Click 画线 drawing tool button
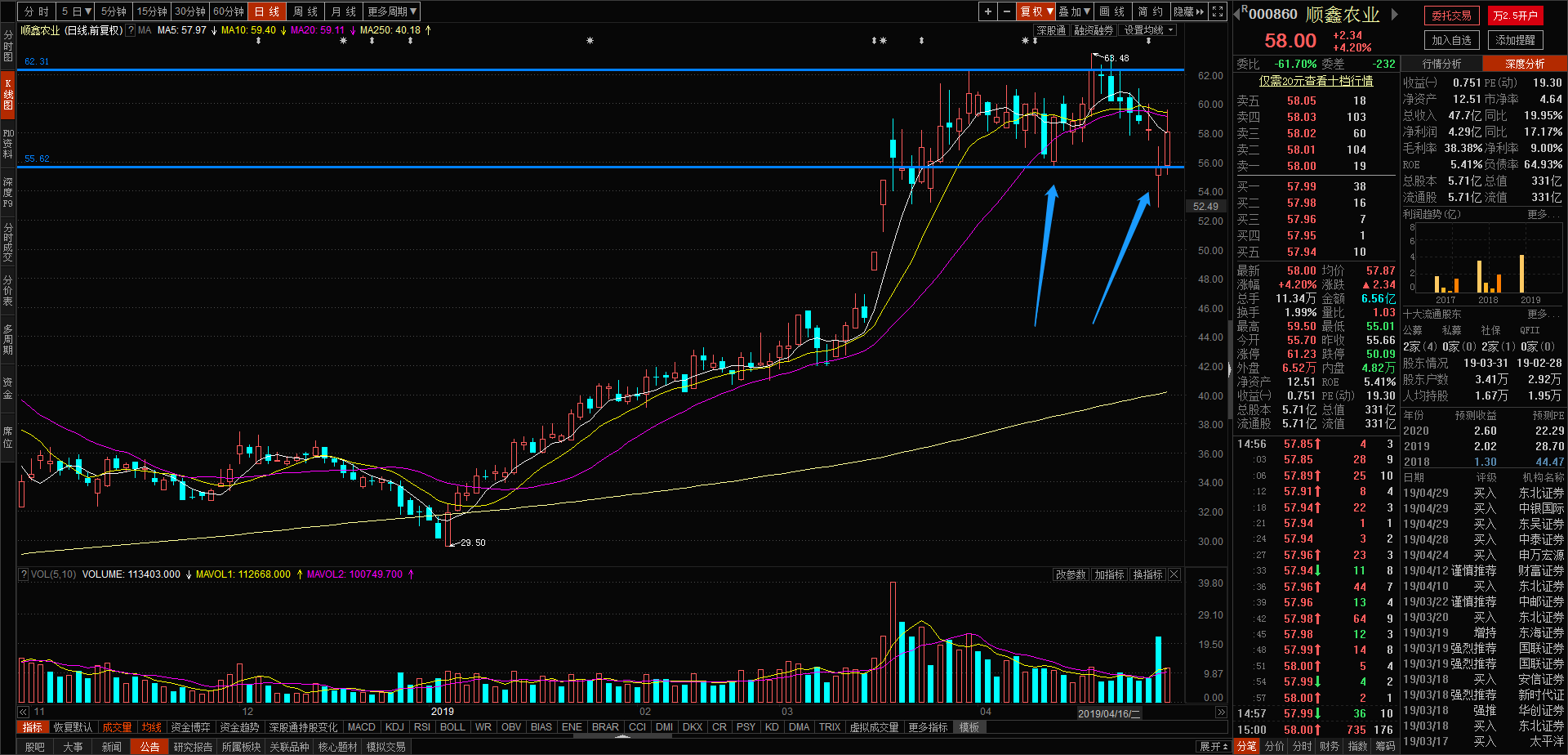This screenshot has height=755, width=1568. [1111, 11]
